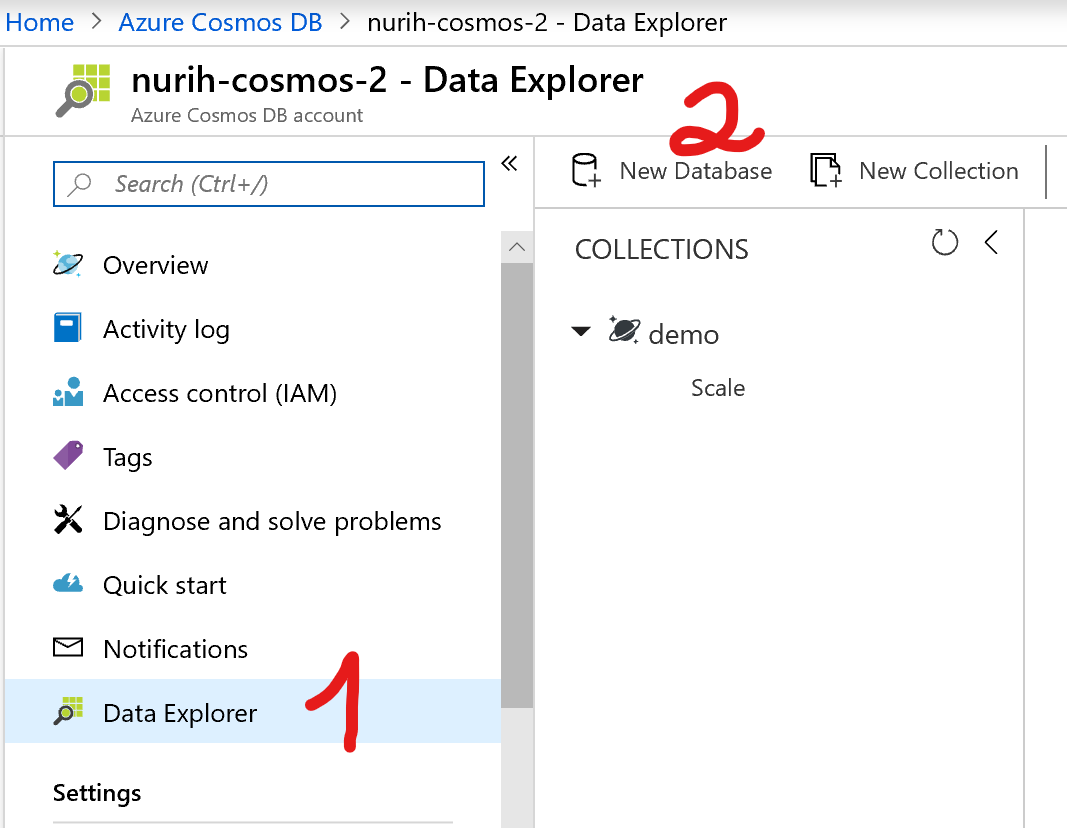The image size is (1067, 828).
Task: Select Data Explorer in the sidebar
Action: click(x=253, y=711)
